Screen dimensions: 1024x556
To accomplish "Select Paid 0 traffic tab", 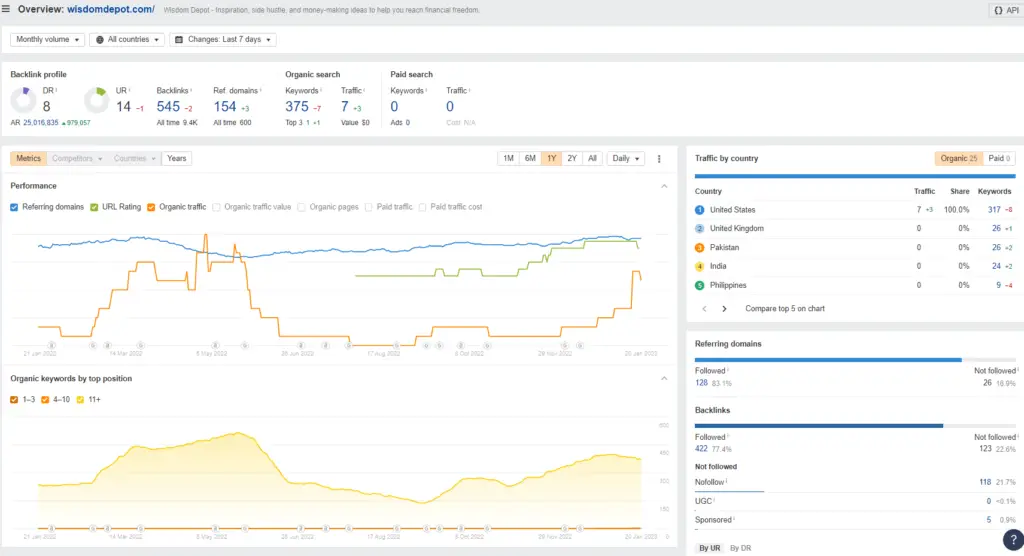I will tap(999, 159).
